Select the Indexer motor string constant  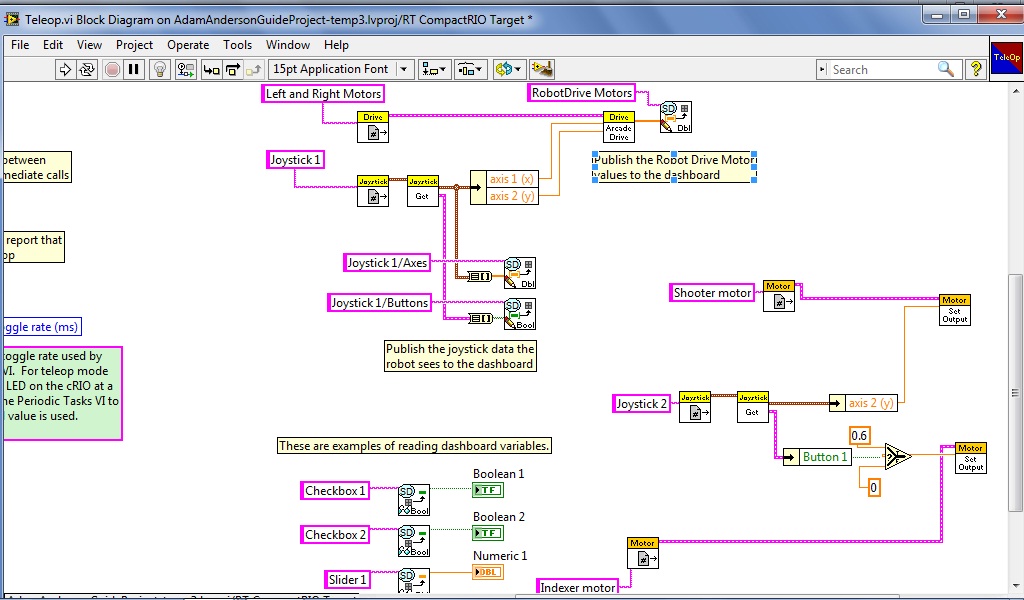[x=577, y=588]
